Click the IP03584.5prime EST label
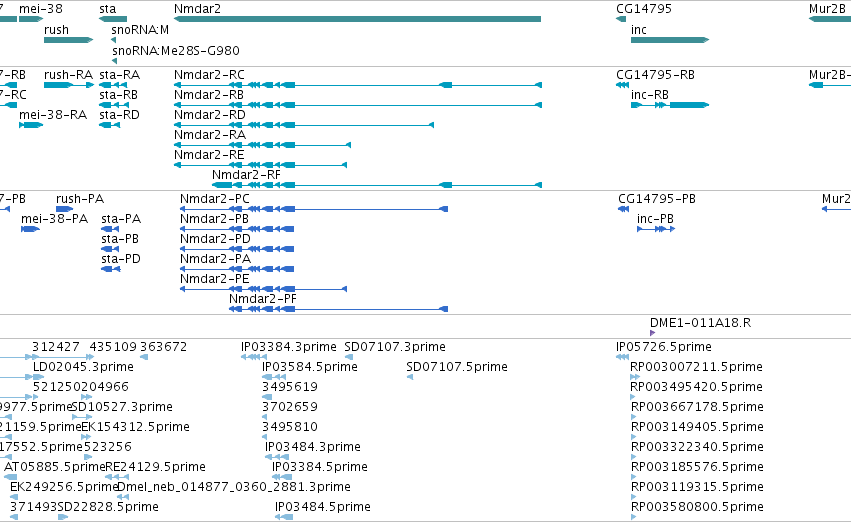 tap(310, 367)
